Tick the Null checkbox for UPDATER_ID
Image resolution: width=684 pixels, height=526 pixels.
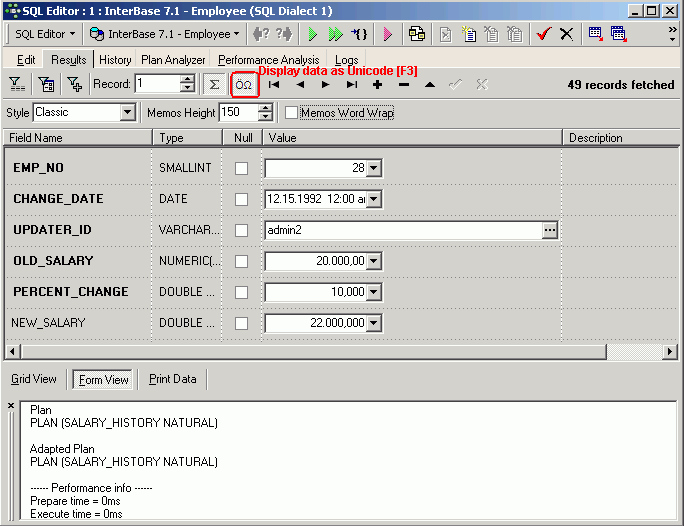[x=241, y=230]
